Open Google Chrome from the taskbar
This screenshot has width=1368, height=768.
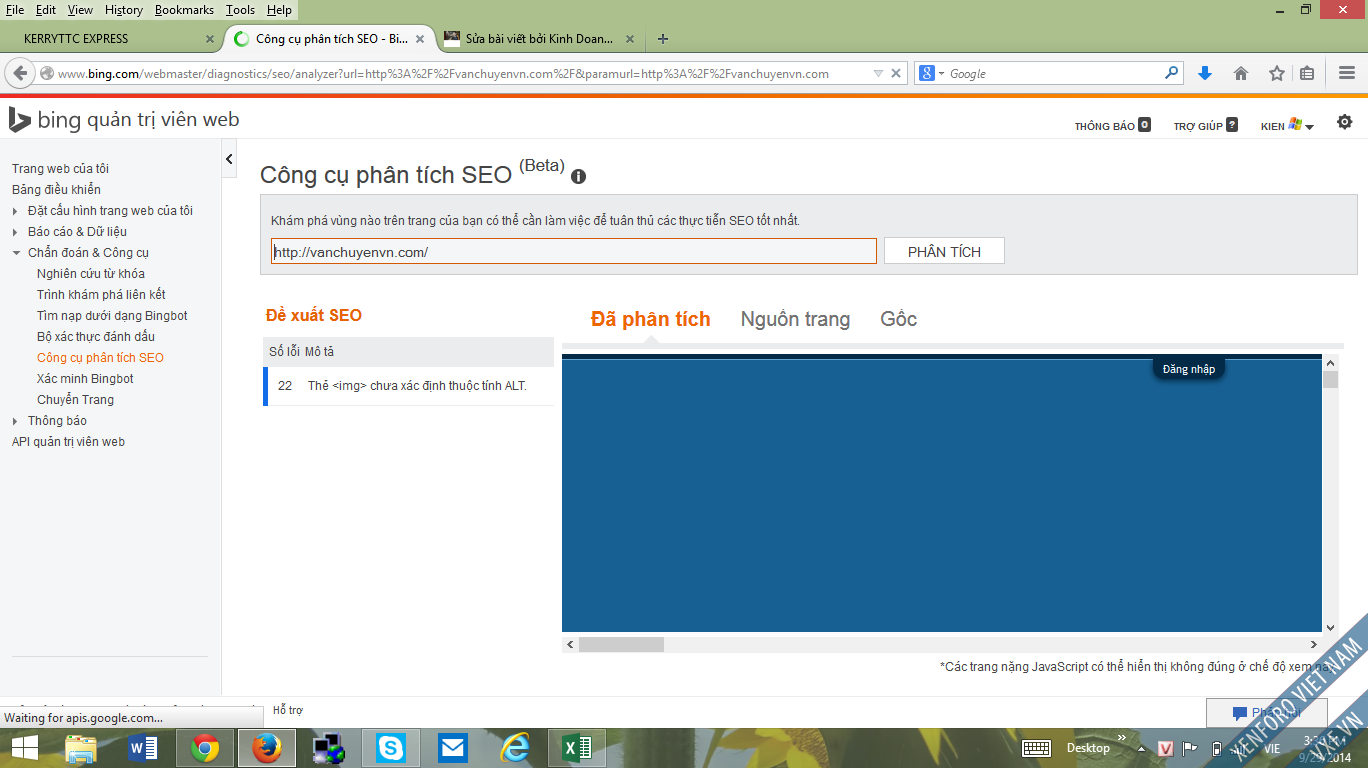pos(205,748)
